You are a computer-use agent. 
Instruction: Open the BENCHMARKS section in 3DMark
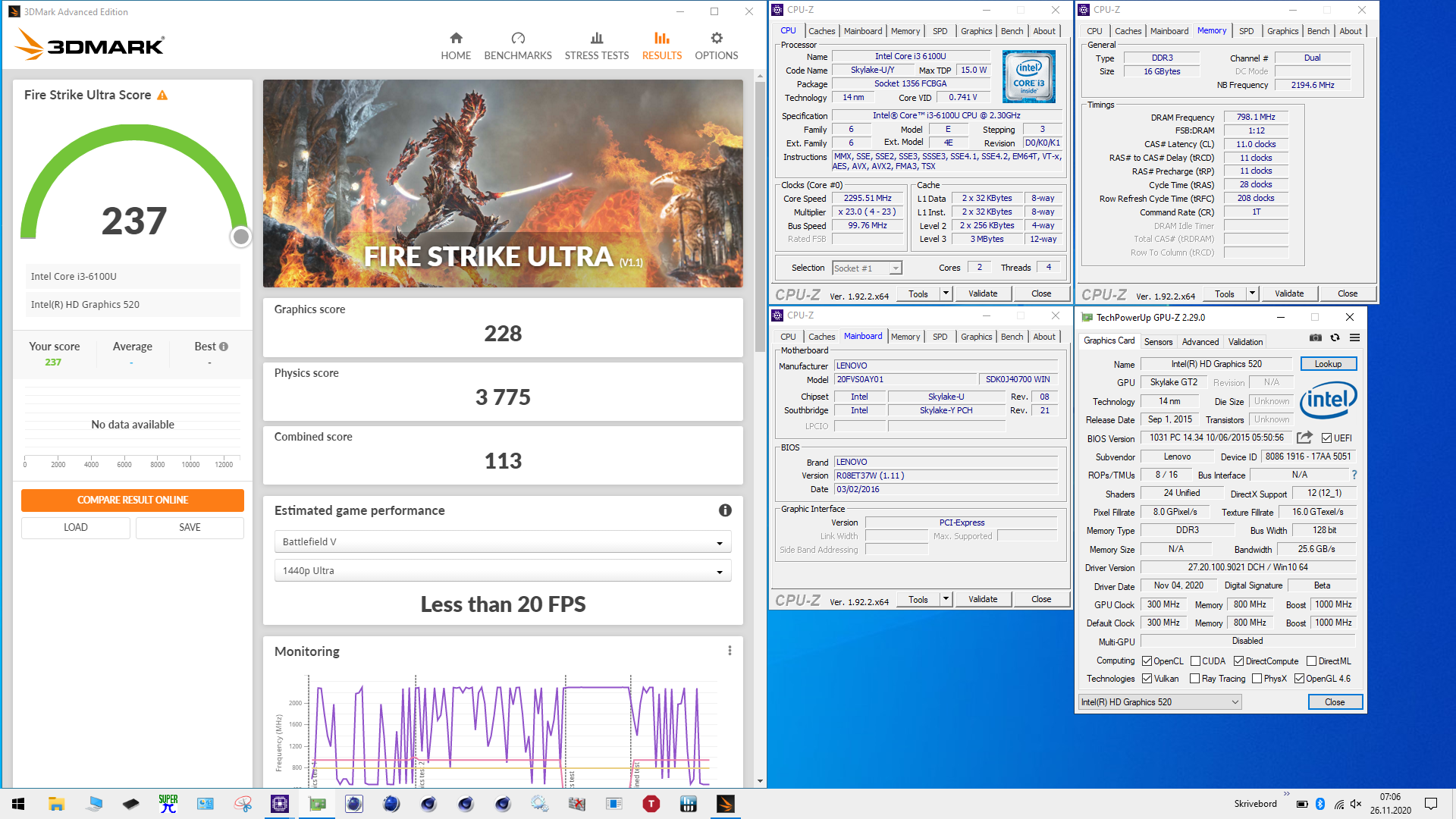pyautogui.click(x=518, y=46)
